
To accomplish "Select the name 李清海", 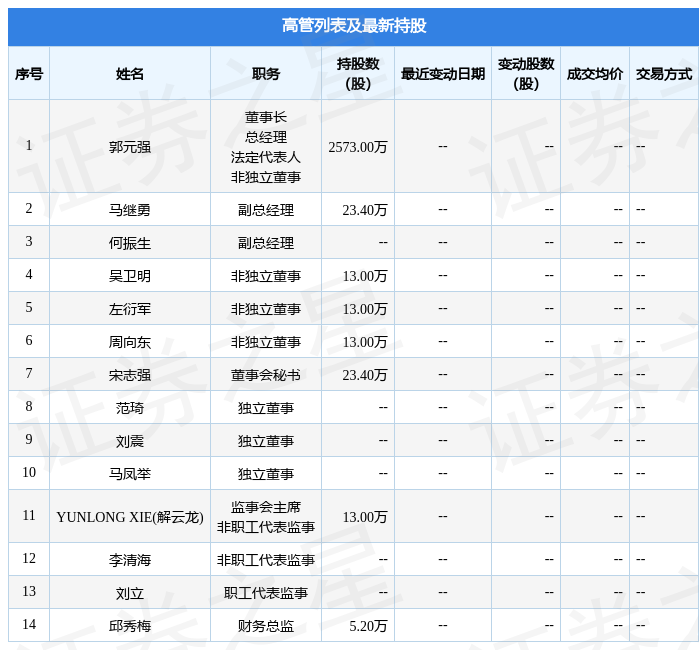I will tap(130, 560).
